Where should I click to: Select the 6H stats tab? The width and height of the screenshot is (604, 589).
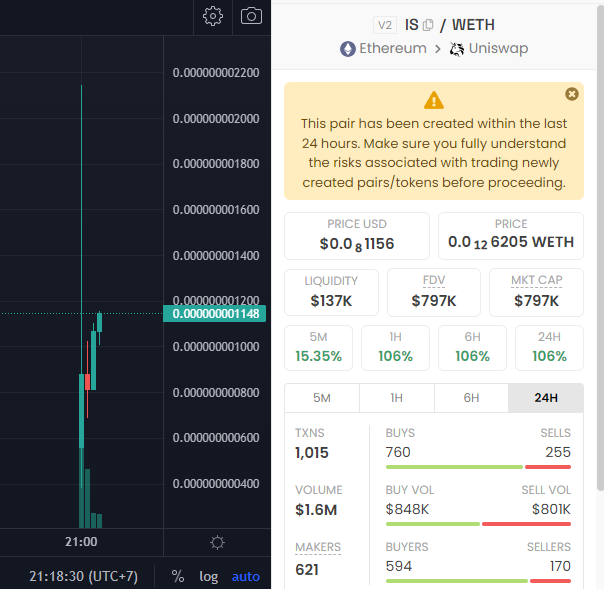471,398
